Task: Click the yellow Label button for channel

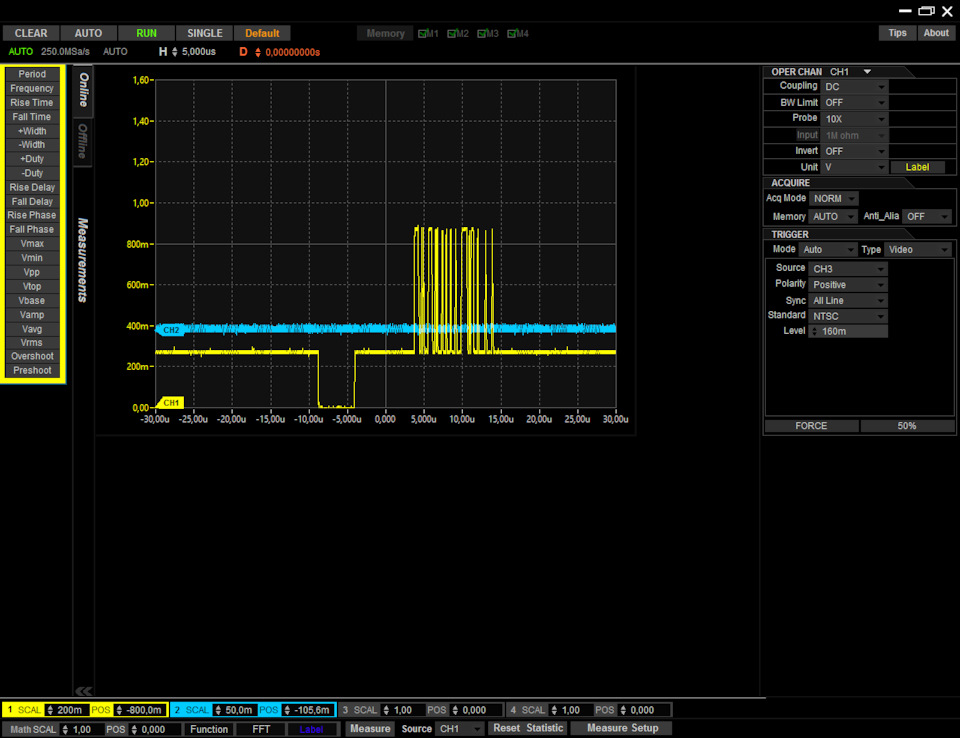Action: click(917, 167)
